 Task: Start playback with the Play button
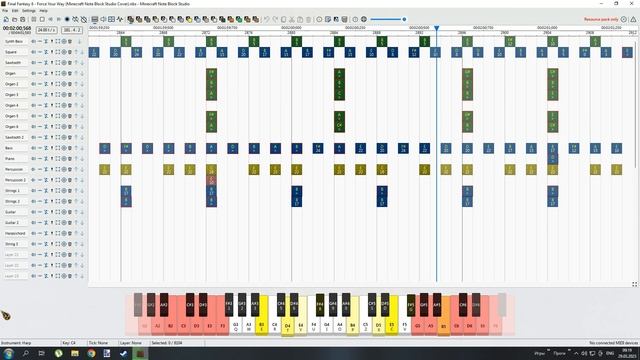pos(34,19)
